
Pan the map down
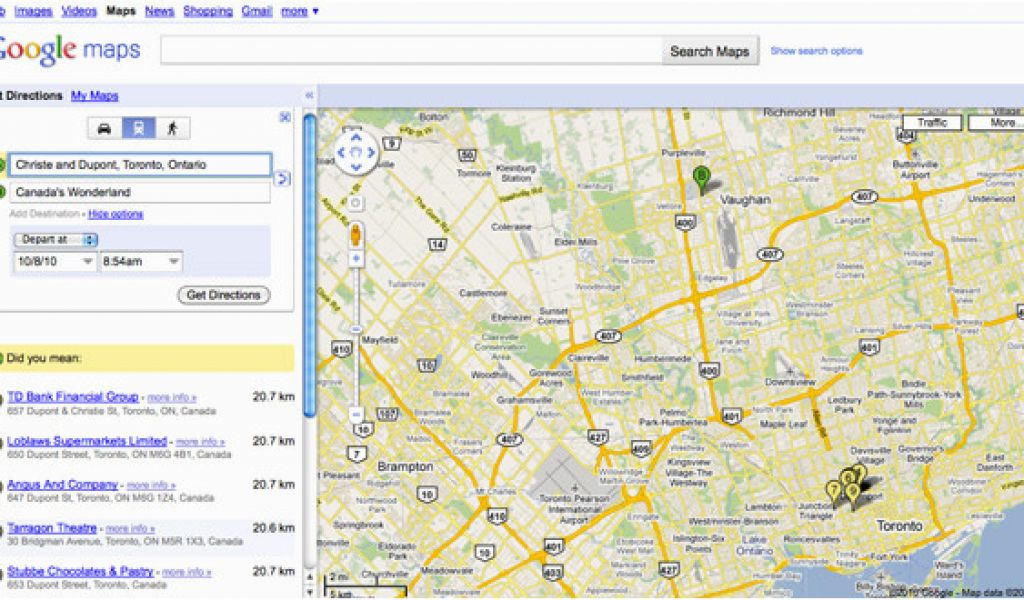coord(356,167)
